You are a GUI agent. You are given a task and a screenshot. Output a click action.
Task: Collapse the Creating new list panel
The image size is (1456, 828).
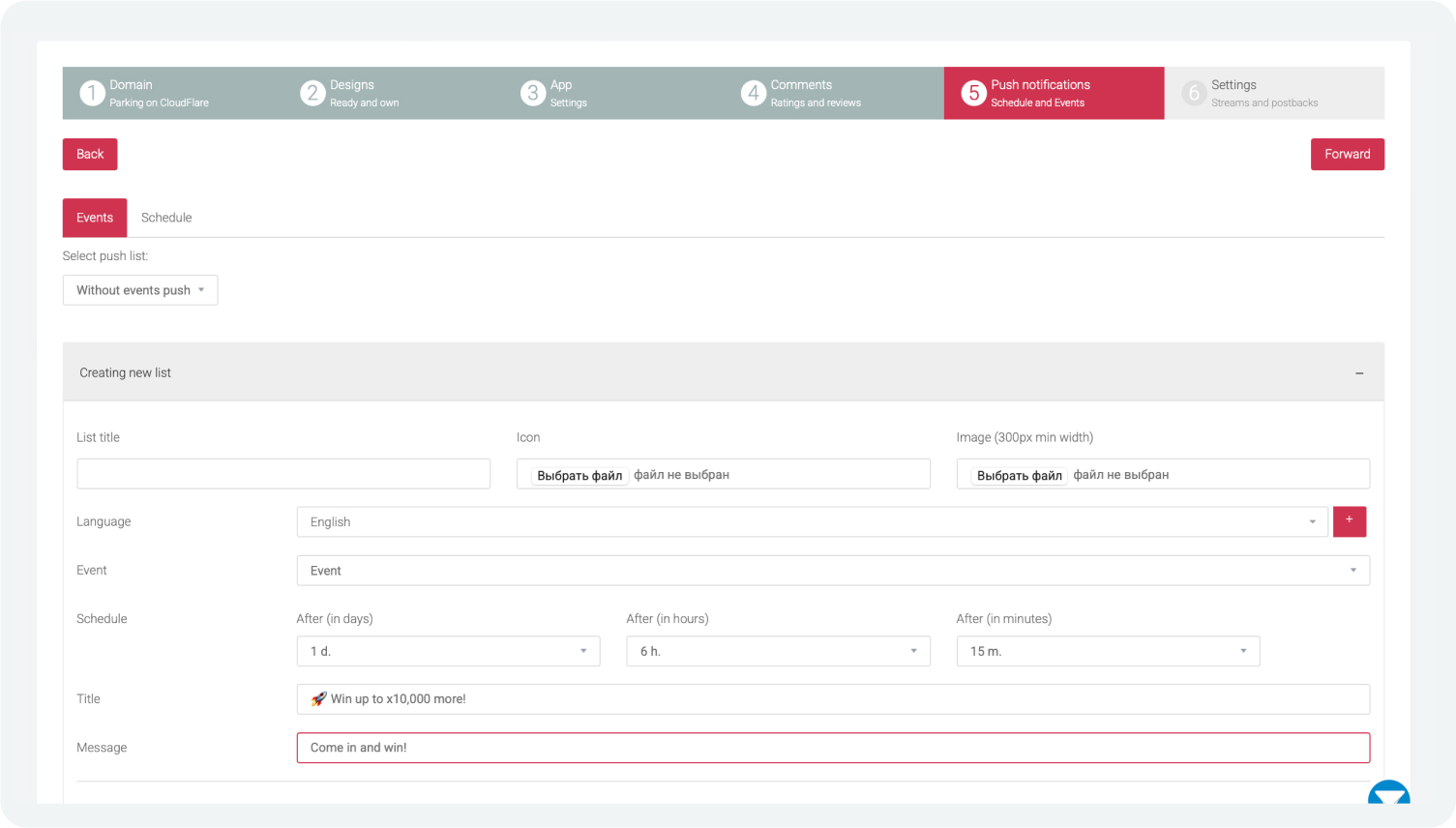tap(1358, 373)
